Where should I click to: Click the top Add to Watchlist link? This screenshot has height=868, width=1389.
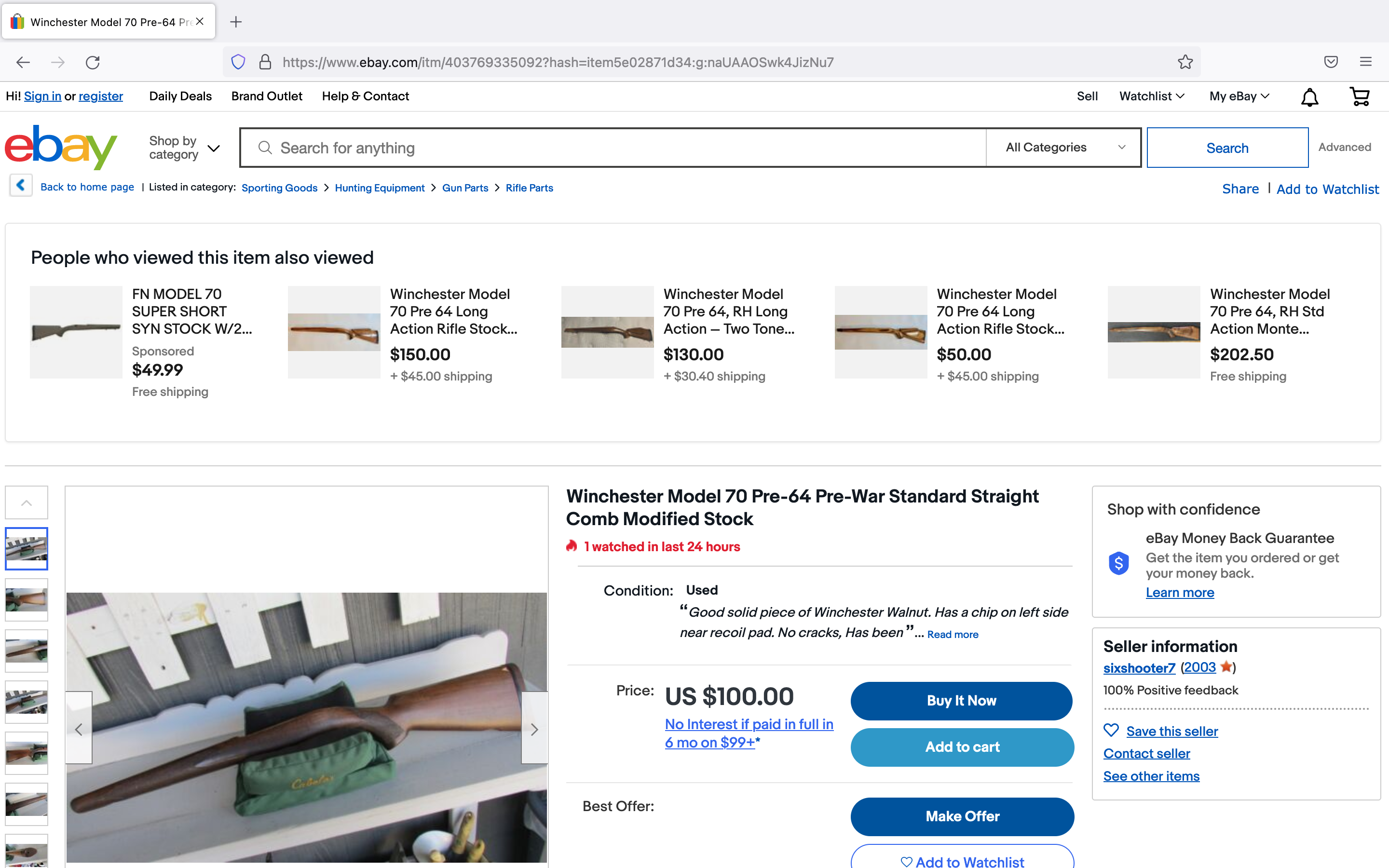1328,189
